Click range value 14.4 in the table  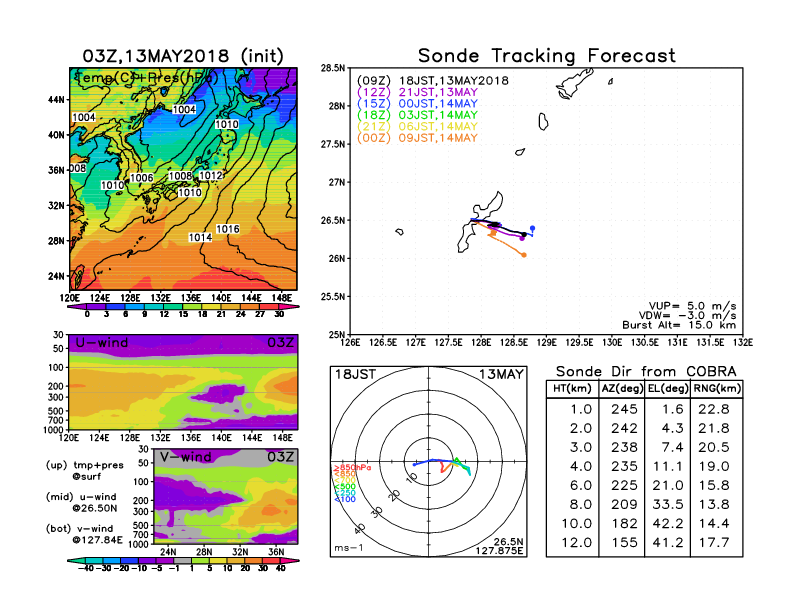pos(714,524)
